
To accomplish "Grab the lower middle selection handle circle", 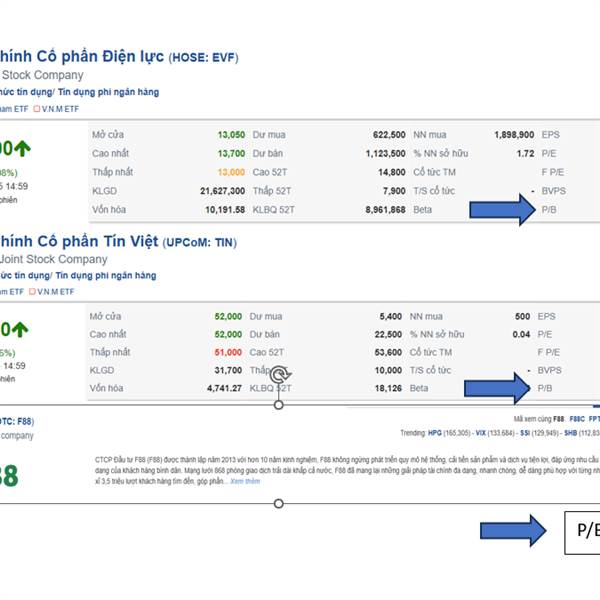I will coord(279,504).
